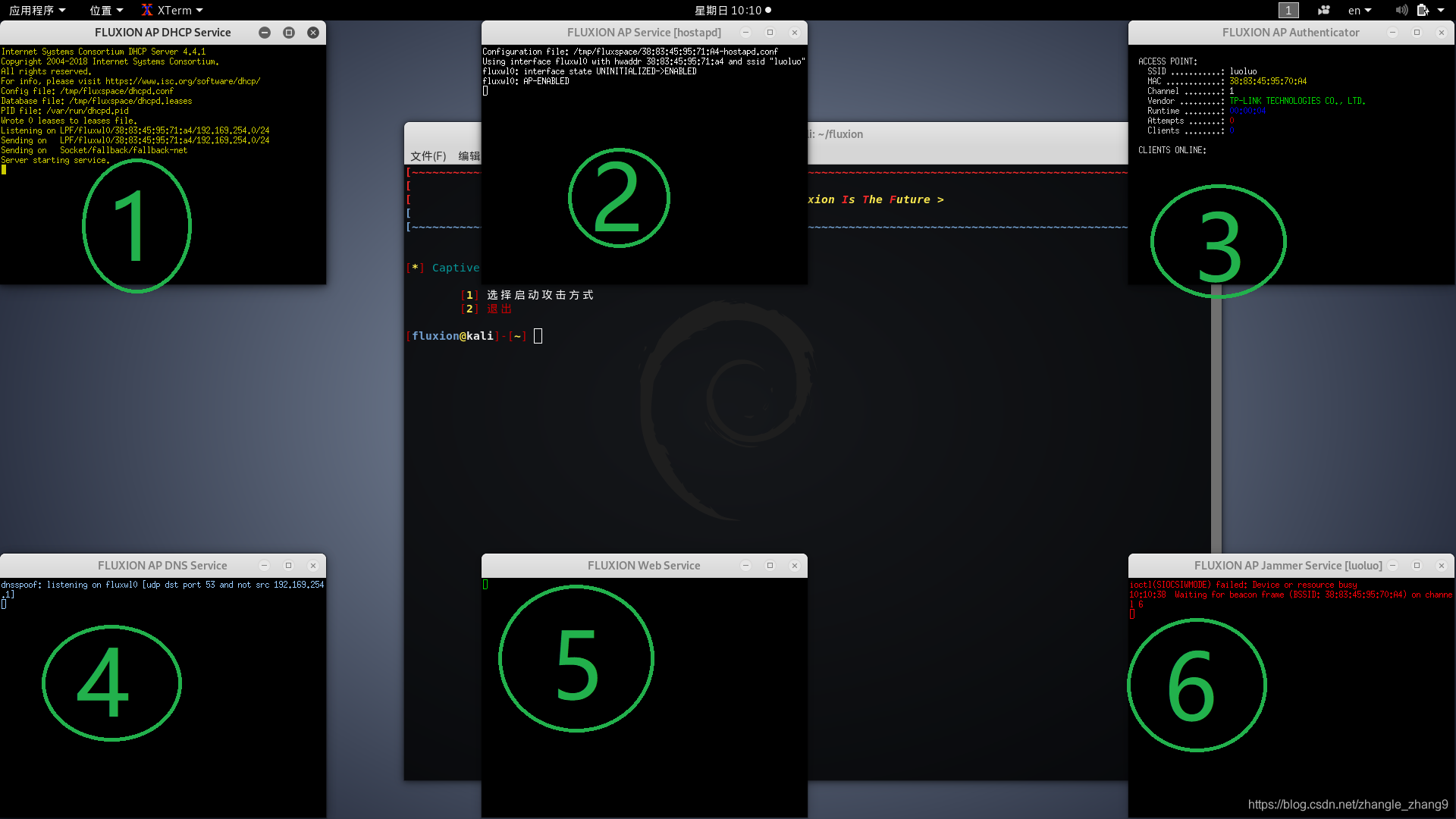Click option 2 退出 text
Screen dimensions: 1456x819
pos(499,309)
